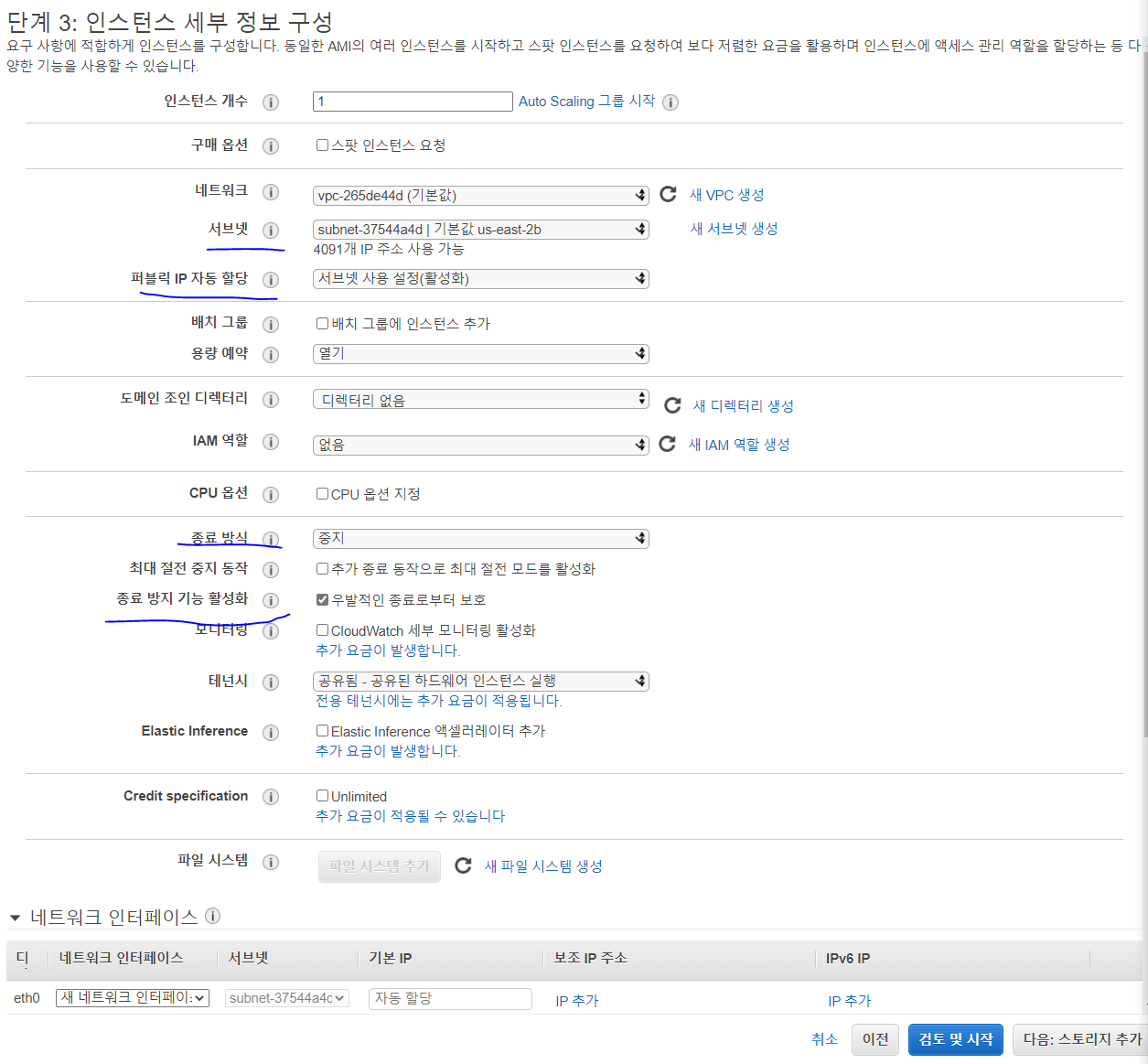Enable 스팟 인스턴스 요청 checkbox
Viewport: 1148px width, 1064px height.
point(322,145)
